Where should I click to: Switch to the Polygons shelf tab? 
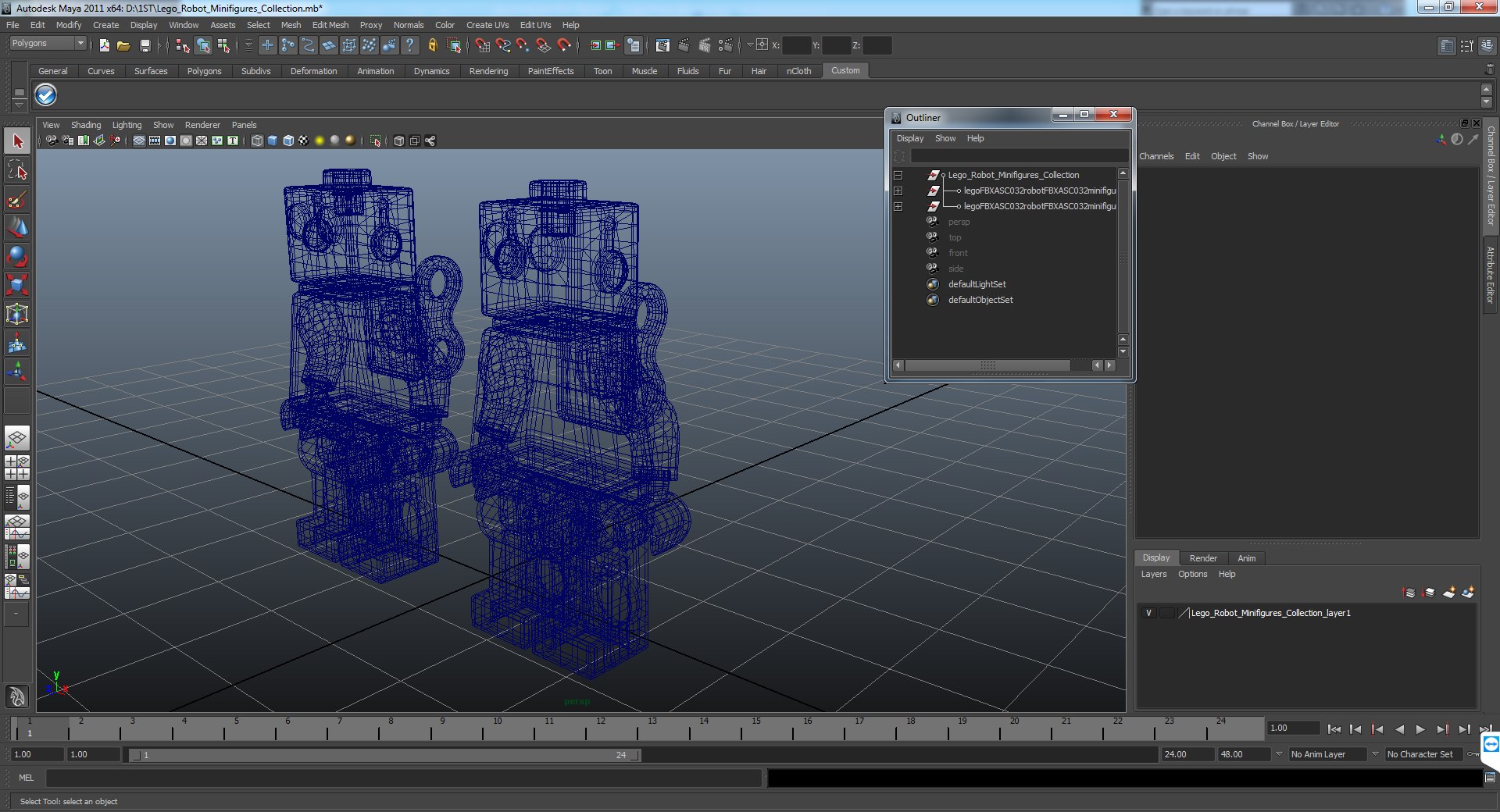tap(204, 71)
